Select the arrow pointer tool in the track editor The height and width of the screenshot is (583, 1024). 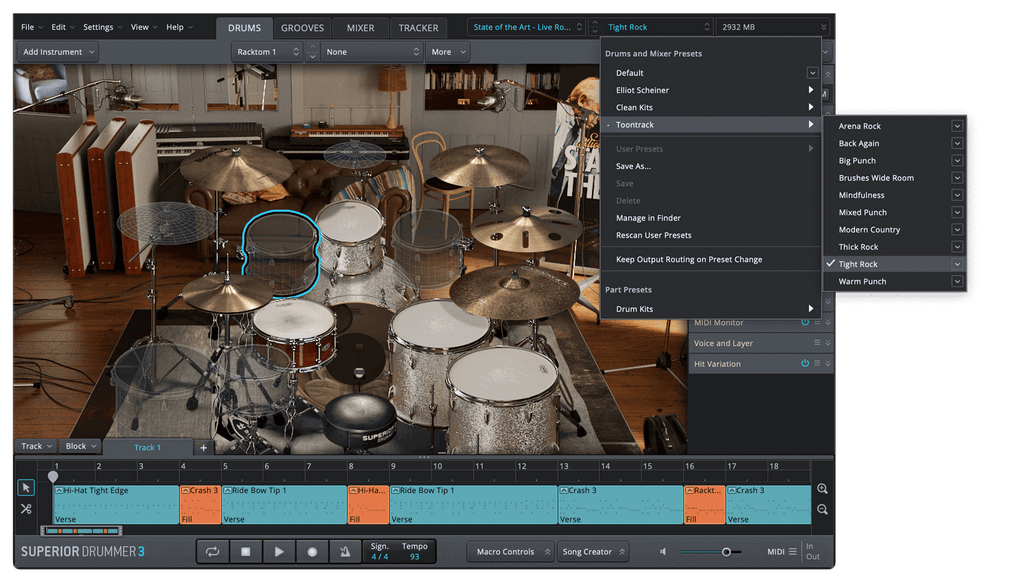point(26,488)
